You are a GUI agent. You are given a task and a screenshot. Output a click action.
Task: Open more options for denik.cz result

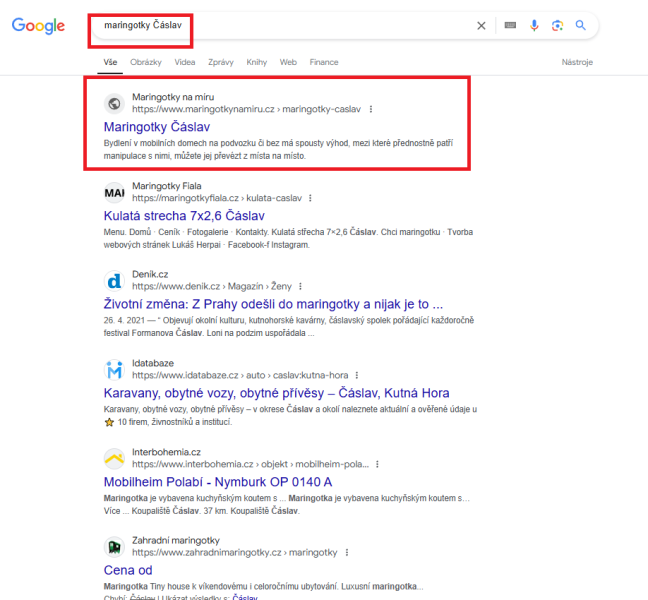(300, 286)
